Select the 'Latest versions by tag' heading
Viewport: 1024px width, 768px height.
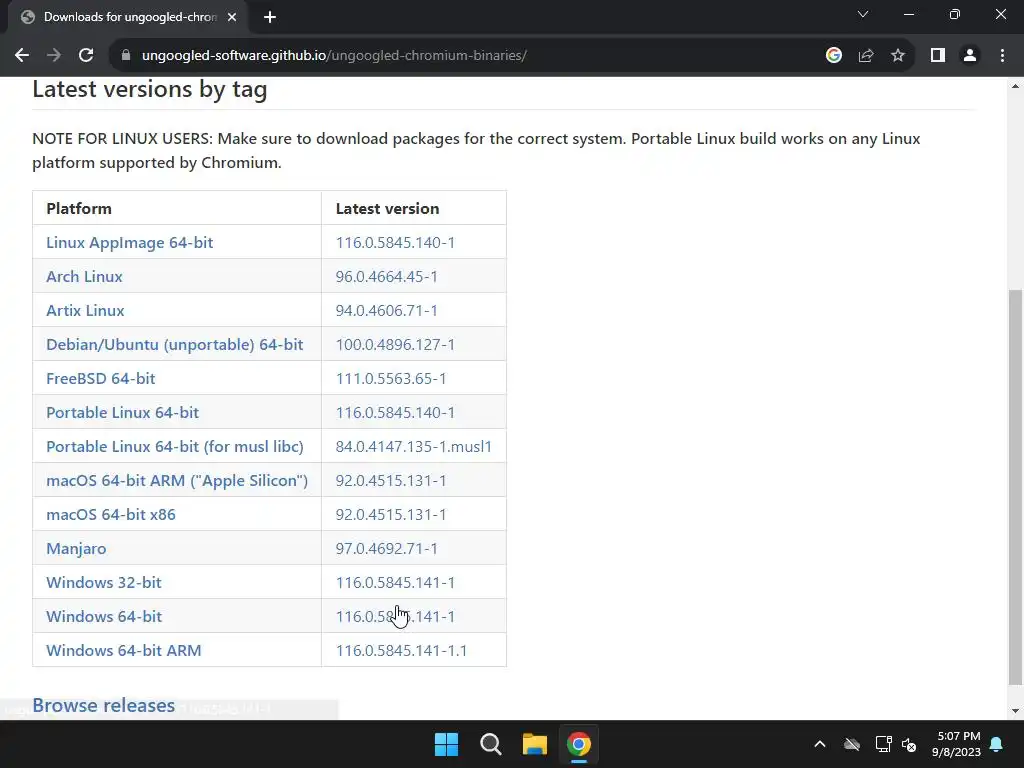150,89
